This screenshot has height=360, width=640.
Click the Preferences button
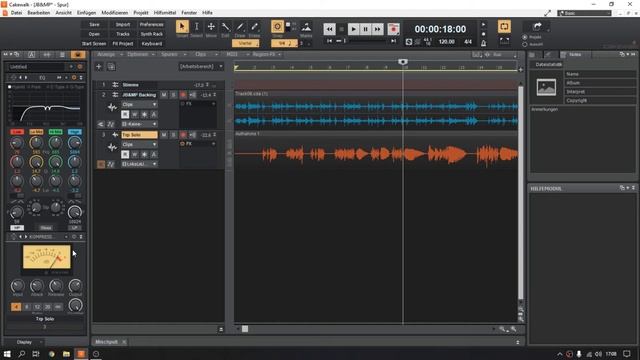click(x=151, y=24)
